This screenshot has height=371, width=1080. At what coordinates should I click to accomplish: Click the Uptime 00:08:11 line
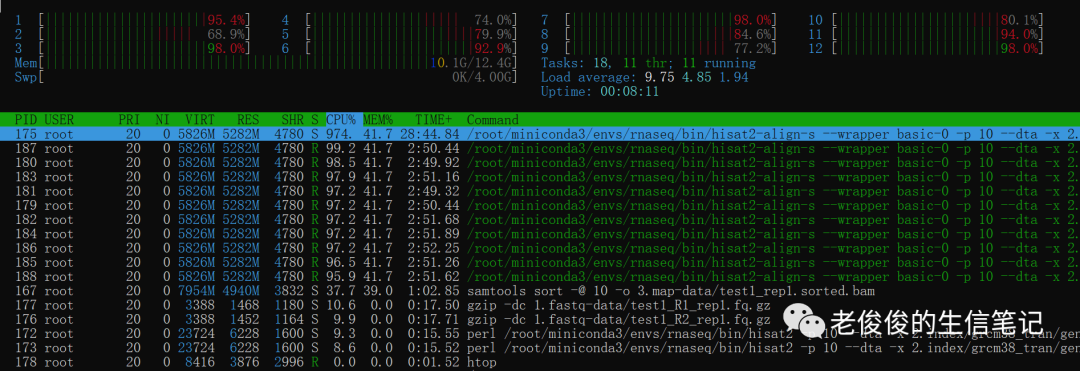pos(600,91)
